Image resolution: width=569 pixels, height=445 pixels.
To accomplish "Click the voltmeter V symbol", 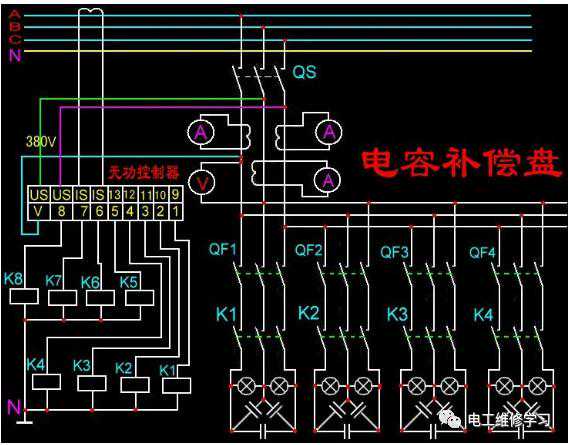I will (201, 183).
